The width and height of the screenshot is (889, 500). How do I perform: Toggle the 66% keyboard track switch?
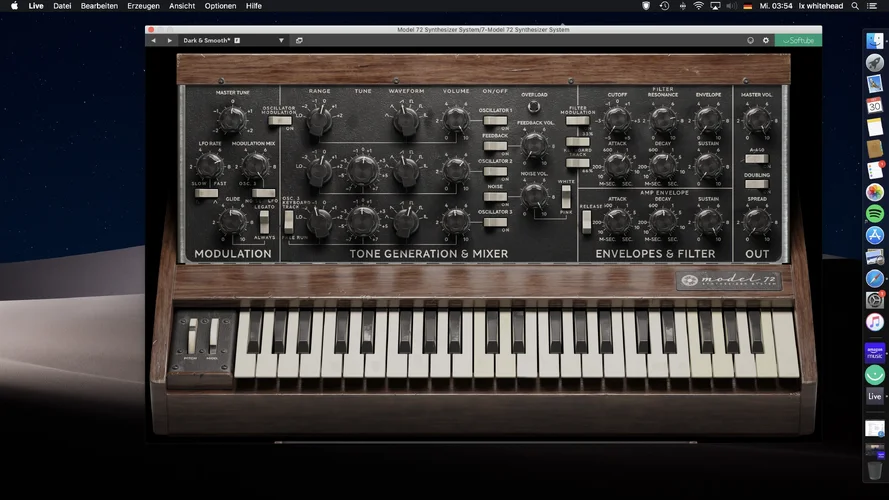[x=577, y=163]
